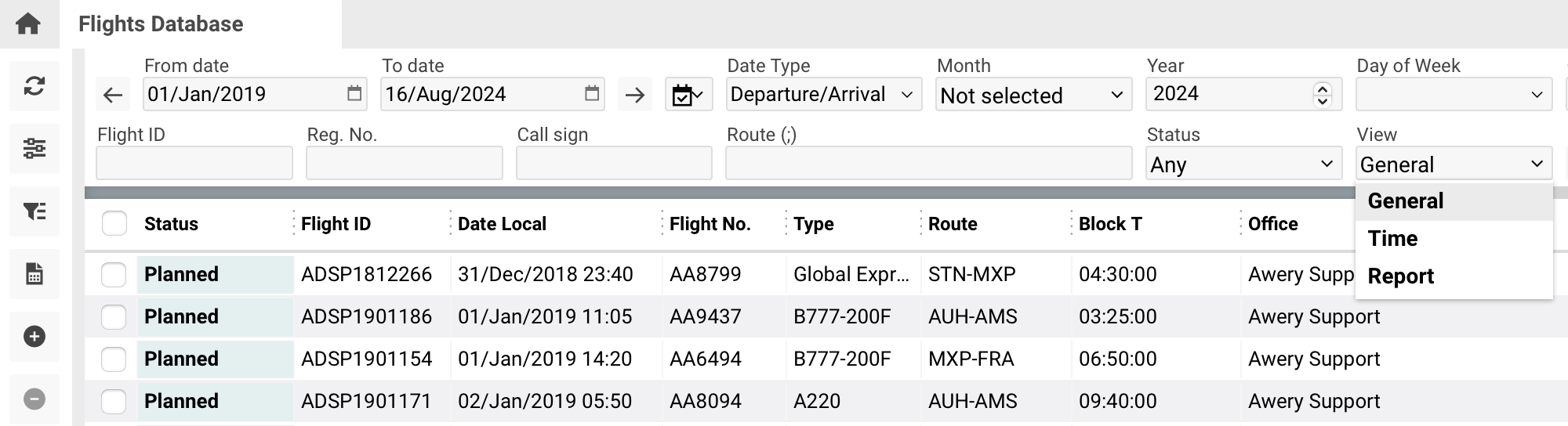Click the remove (minus) circle icon
1568x426 pixels.
click(x=34, y=399)
